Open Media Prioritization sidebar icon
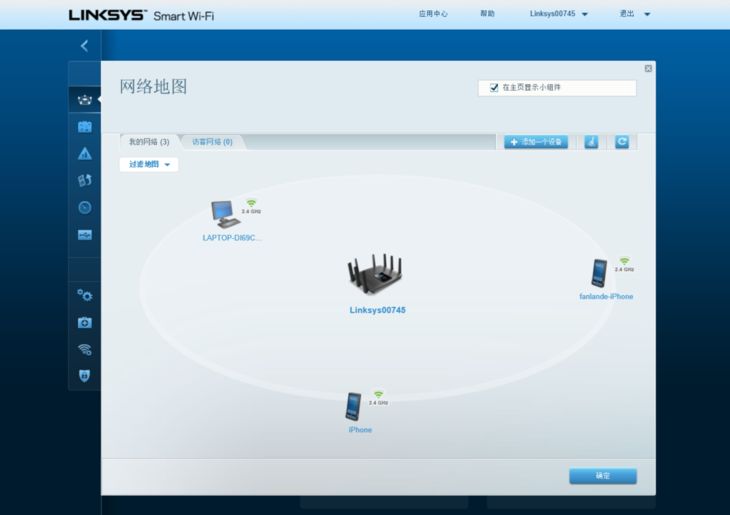Viewport: 730px width, 515px height. point(85,180)
